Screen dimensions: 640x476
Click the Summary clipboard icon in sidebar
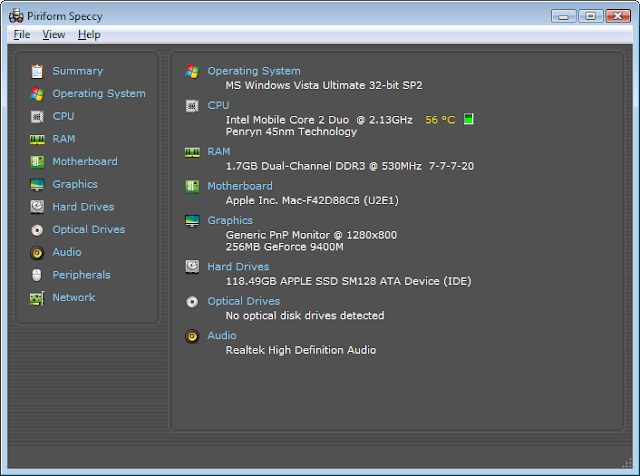pyautogui.click(x=37, y=71)
